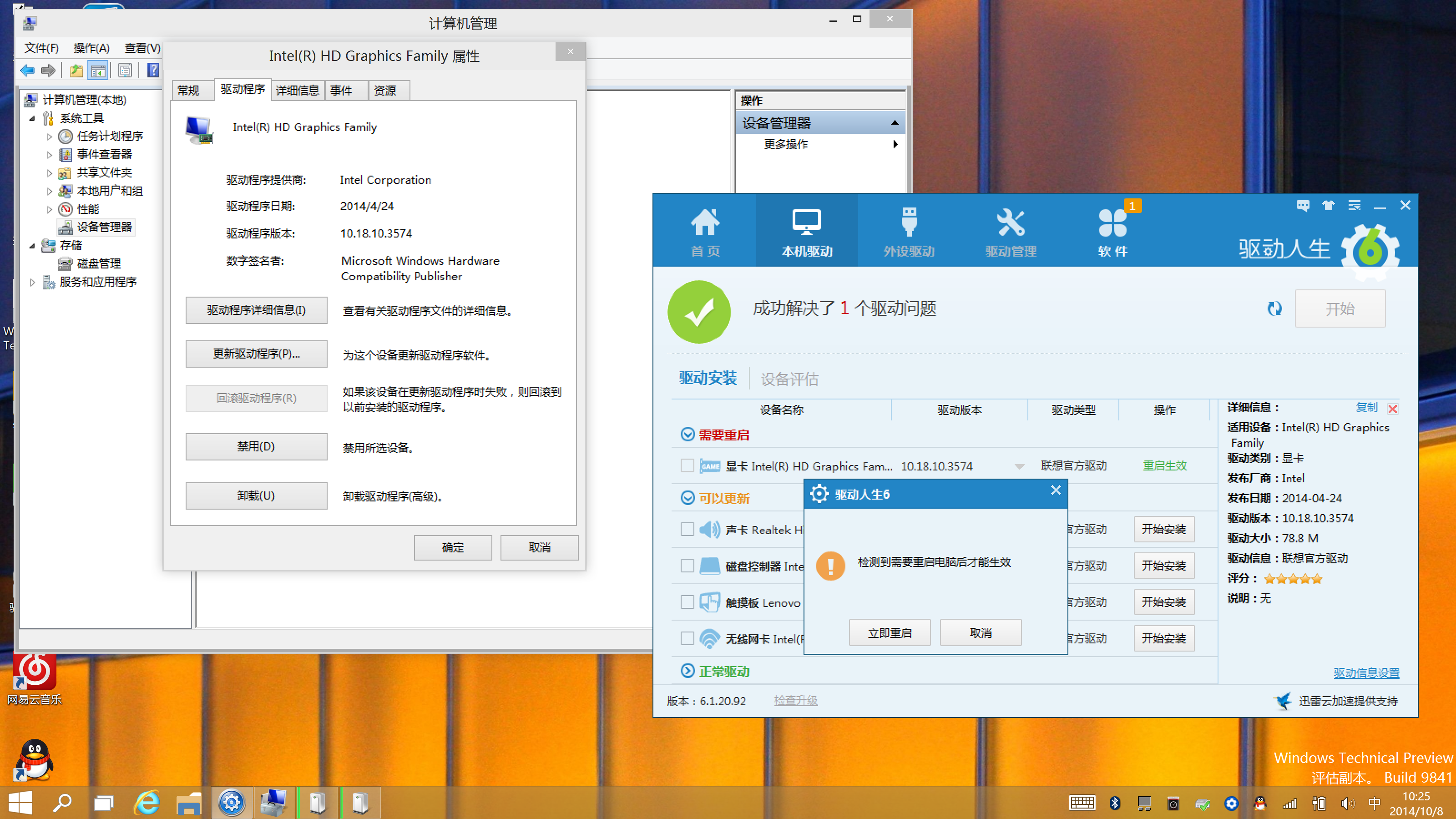Click Internet Explorer on the taskbar
Image resolution: width=1456 pixels, height=819 pixels.
pyautogui.click(x=147, y=803)
